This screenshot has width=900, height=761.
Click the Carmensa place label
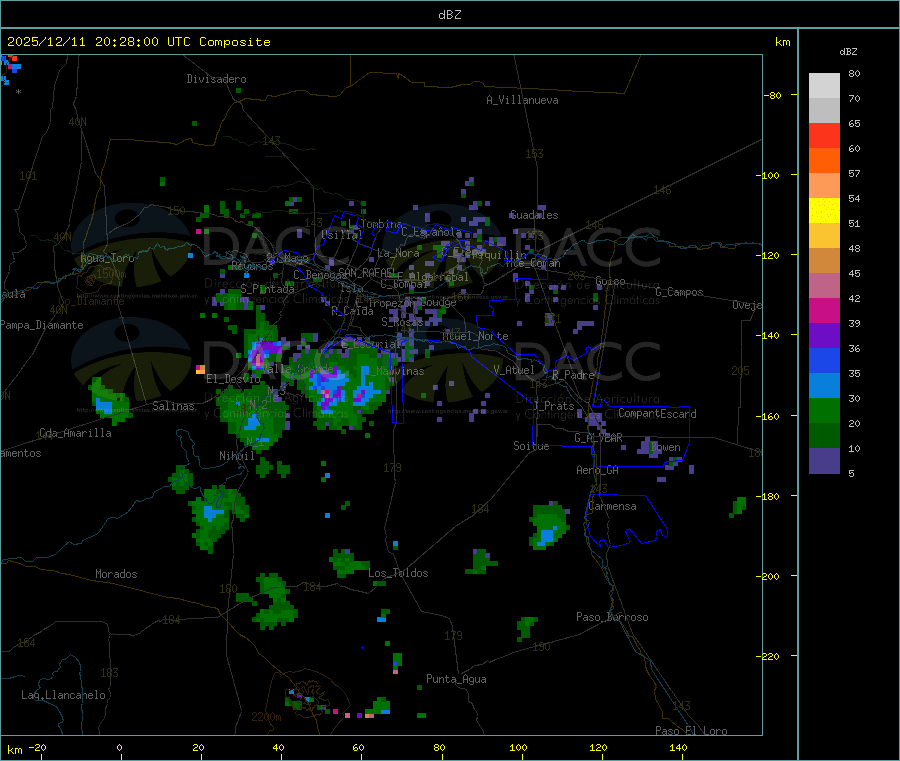612,506
